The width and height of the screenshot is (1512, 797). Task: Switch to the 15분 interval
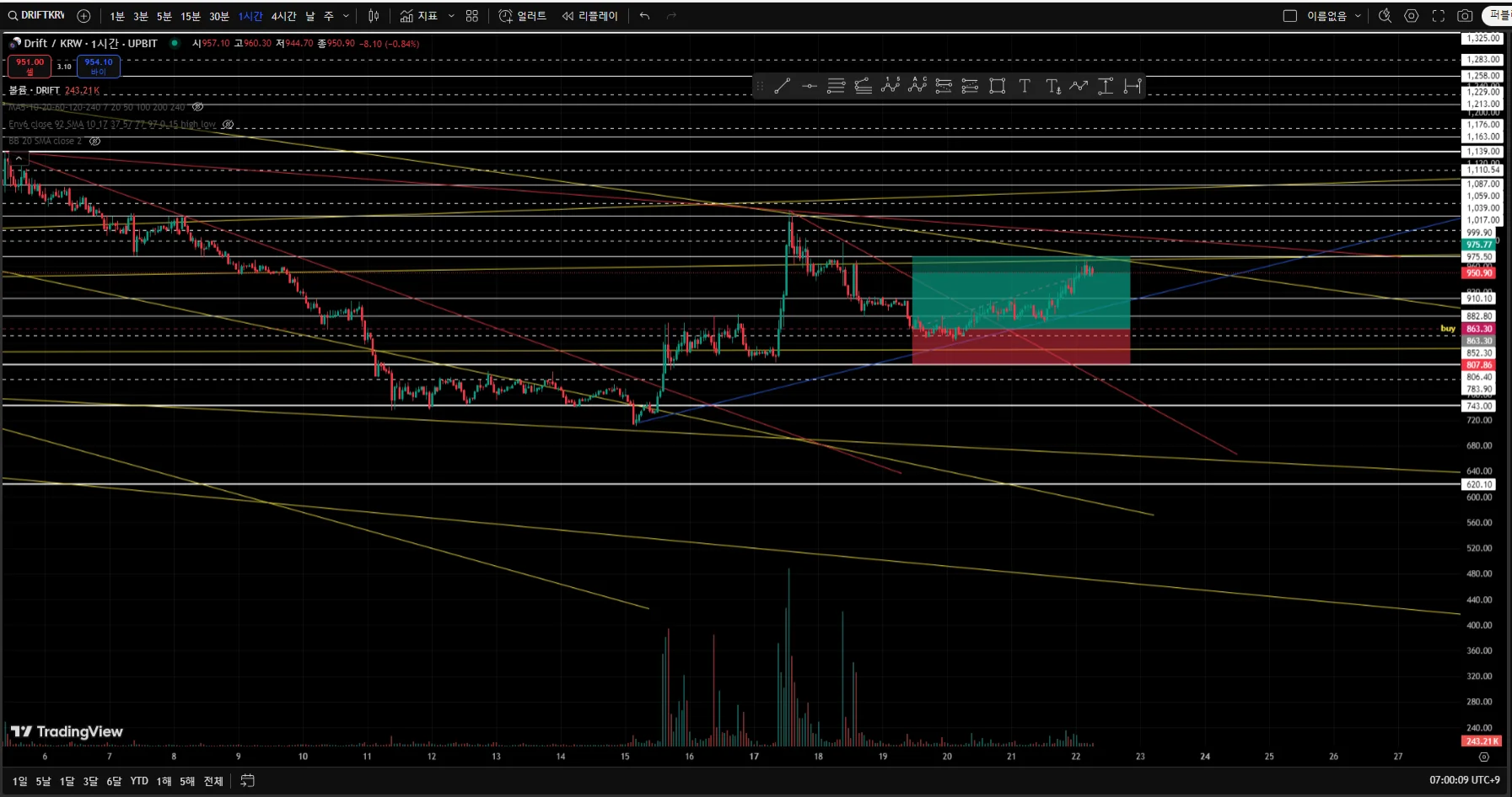tap(191, 16)
